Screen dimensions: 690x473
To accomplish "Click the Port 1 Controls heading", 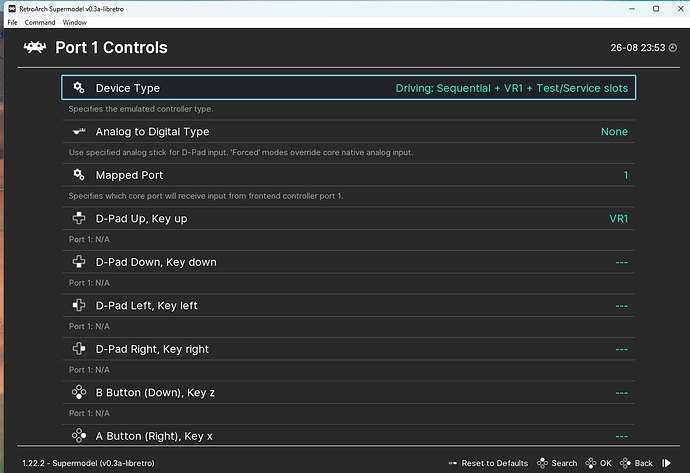I will [111, 48].
